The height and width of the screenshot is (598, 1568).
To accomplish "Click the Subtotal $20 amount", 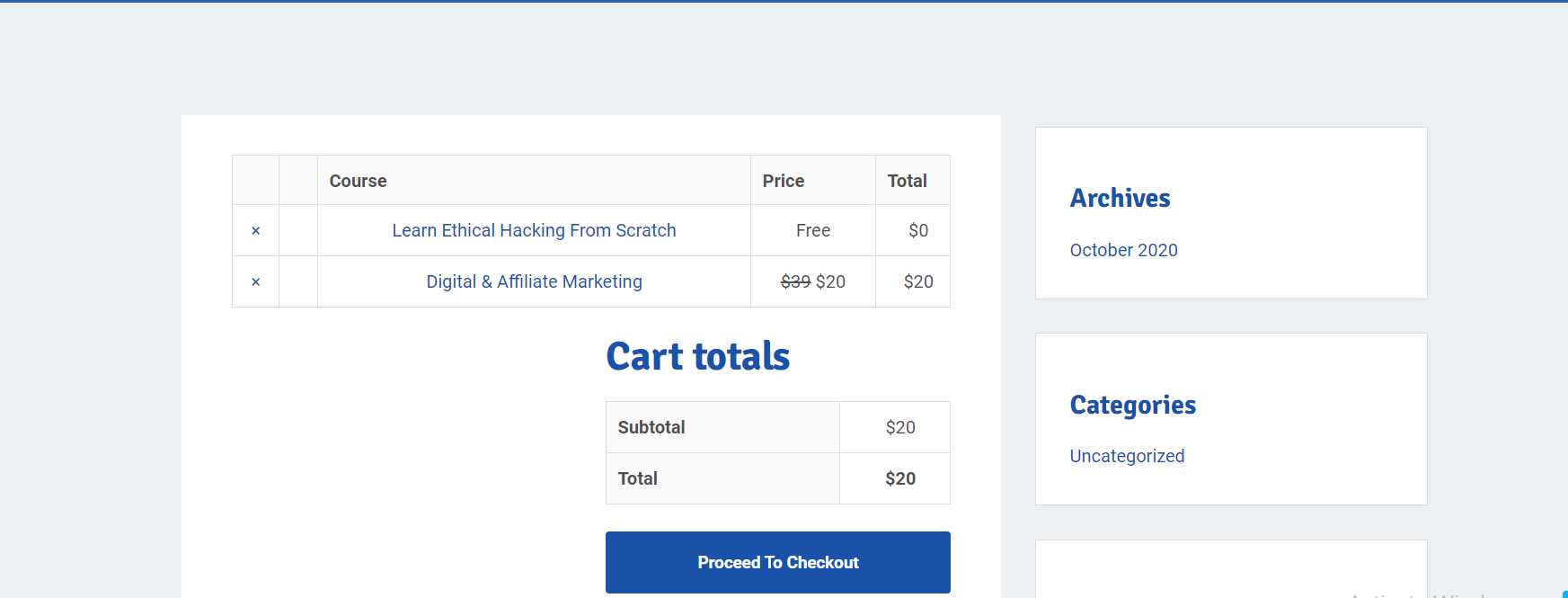I will click(900, 427).
